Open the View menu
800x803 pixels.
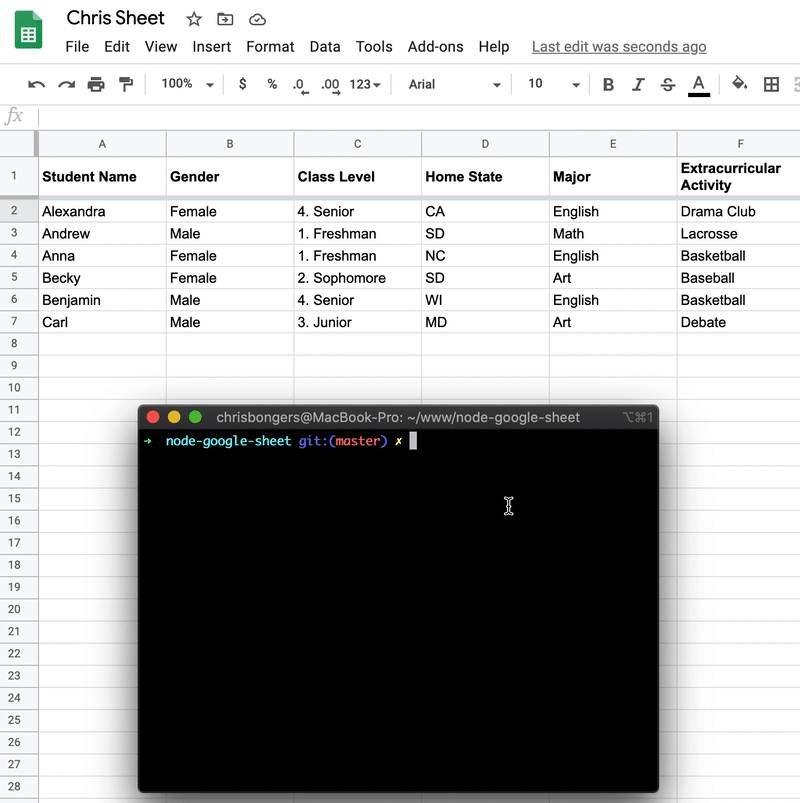[161, 47]
